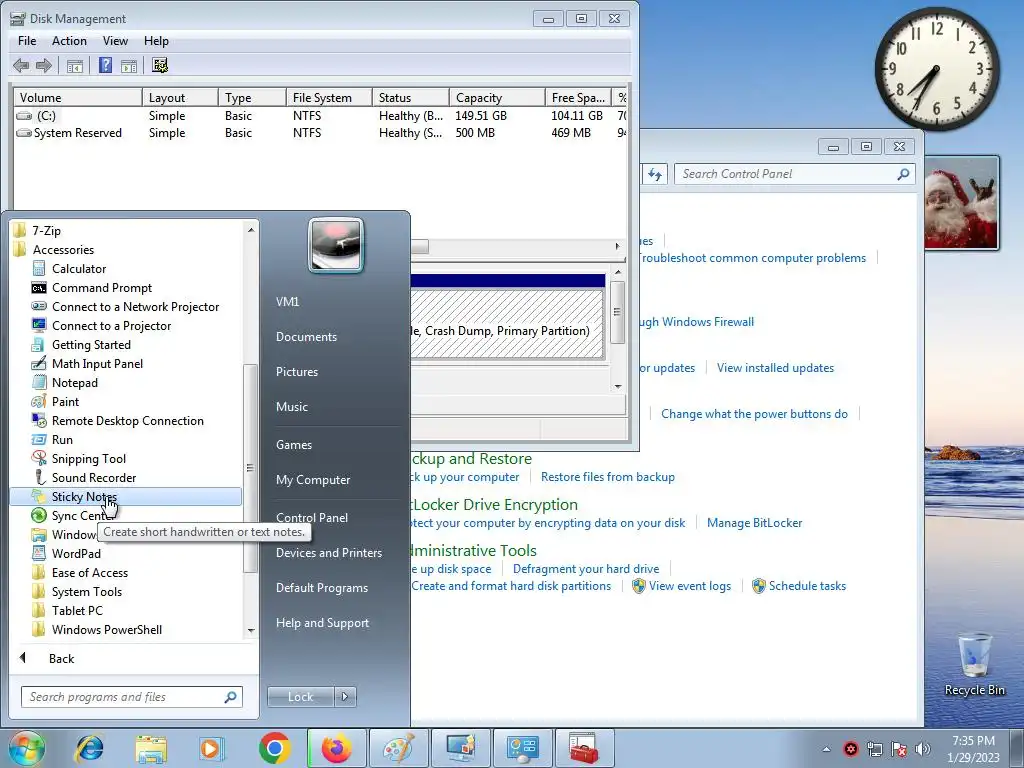This screenshot has width=1024, height=768.
Task: Open the Action menu
Action: coord(69,40)
